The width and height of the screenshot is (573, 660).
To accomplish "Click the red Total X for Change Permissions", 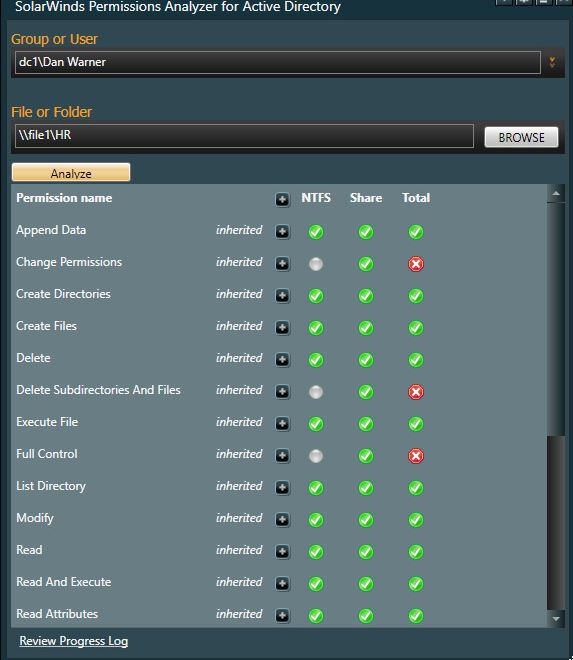I will pos(416,264).
